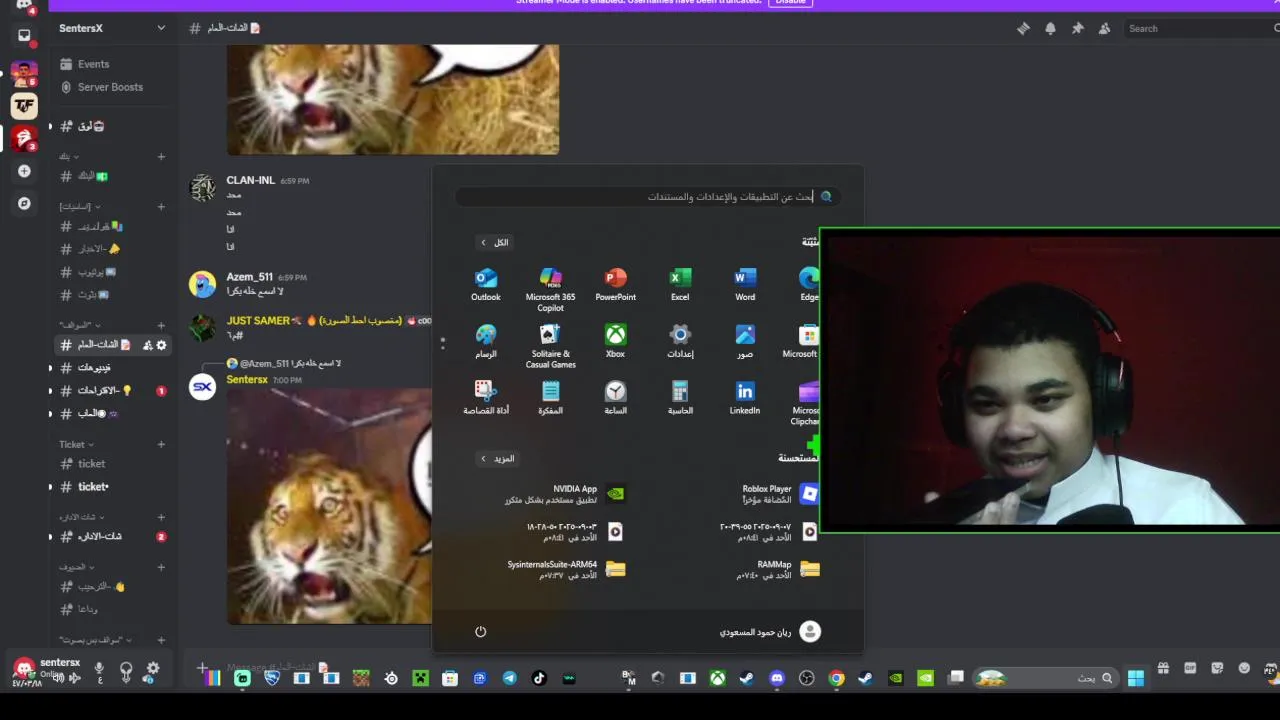Open the tiger image posted by Sentersx

point(329,506)
